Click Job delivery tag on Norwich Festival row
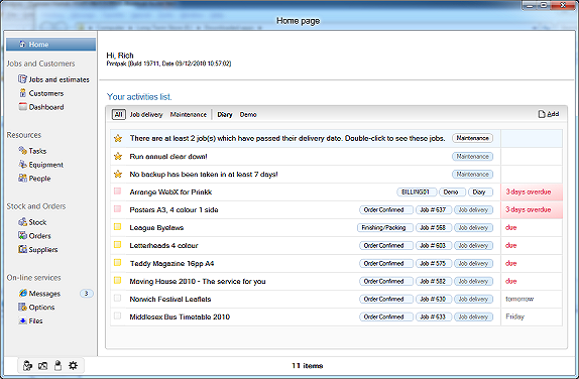579x379 pixels. [473, 299]
